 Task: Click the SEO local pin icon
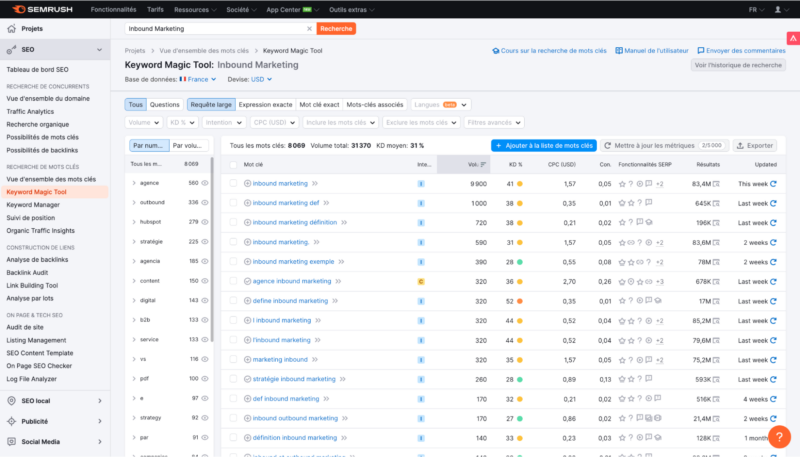[x=11, y=401]
